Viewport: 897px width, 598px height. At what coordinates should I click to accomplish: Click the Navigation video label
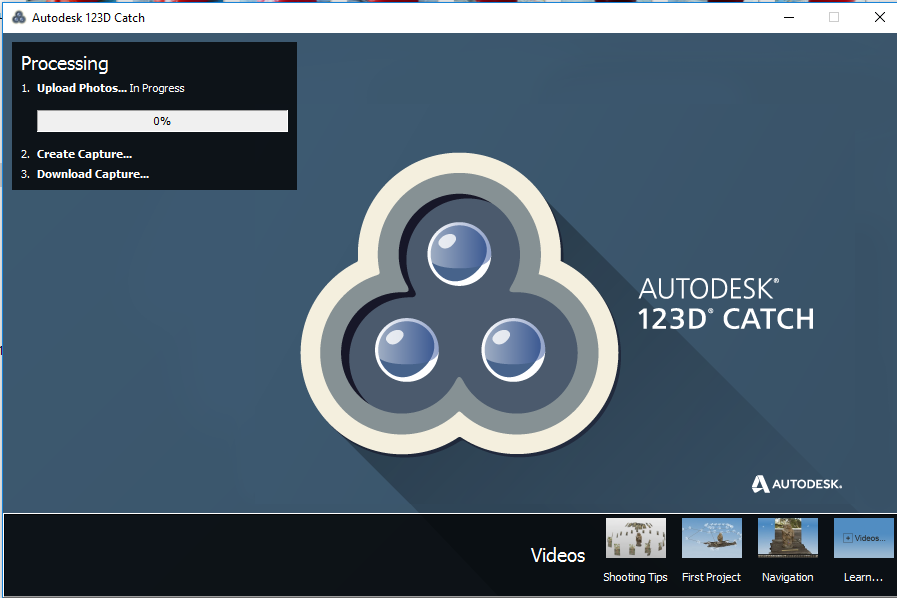(x=788, y=577)
